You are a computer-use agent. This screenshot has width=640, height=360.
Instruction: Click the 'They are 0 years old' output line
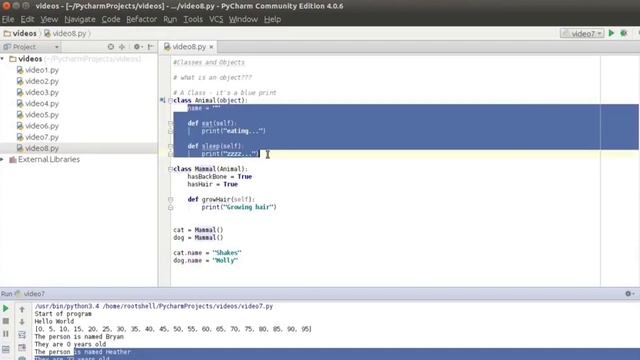pyautogui.click(x=70, y=344)
